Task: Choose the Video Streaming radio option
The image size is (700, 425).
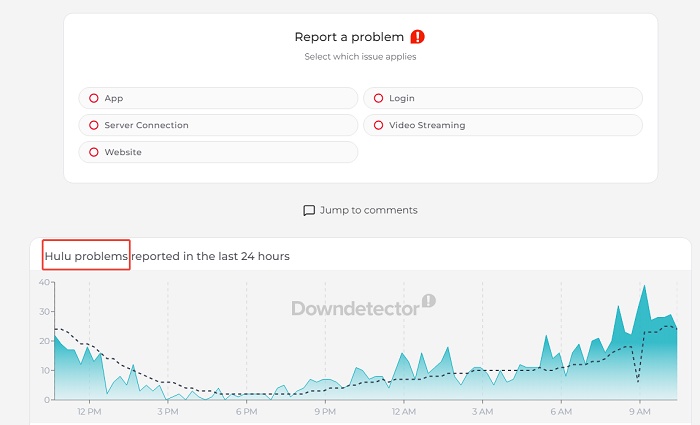Action: point(379,125)
